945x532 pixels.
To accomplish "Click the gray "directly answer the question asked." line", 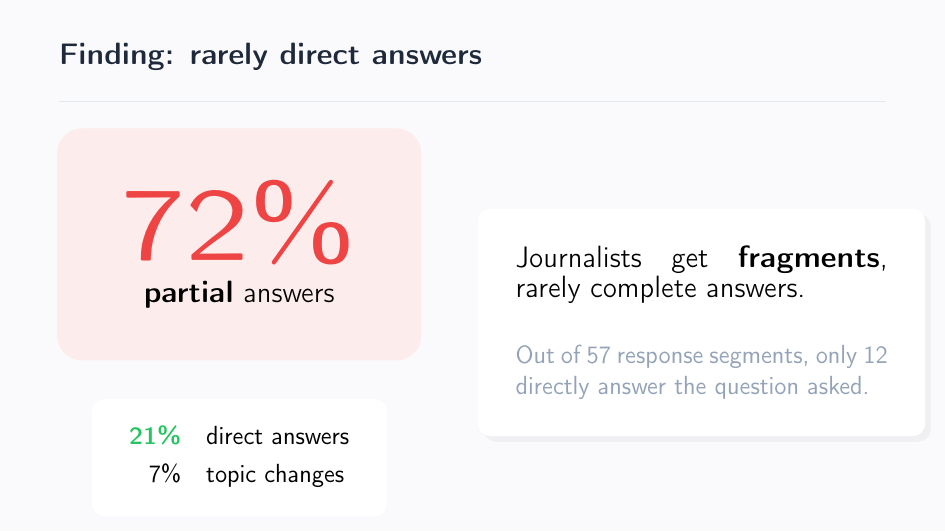I will pyautogui.click(x=691, y=386).
